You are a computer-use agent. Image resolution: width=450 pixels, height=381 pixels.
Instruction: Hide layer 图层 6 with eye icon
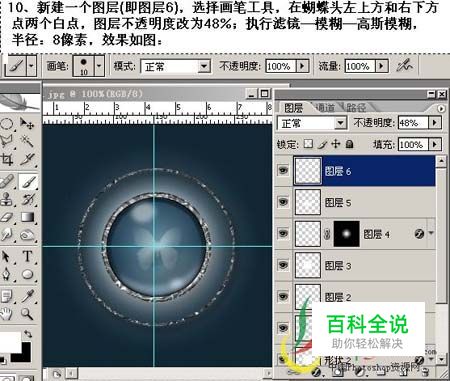coord(283,171)
